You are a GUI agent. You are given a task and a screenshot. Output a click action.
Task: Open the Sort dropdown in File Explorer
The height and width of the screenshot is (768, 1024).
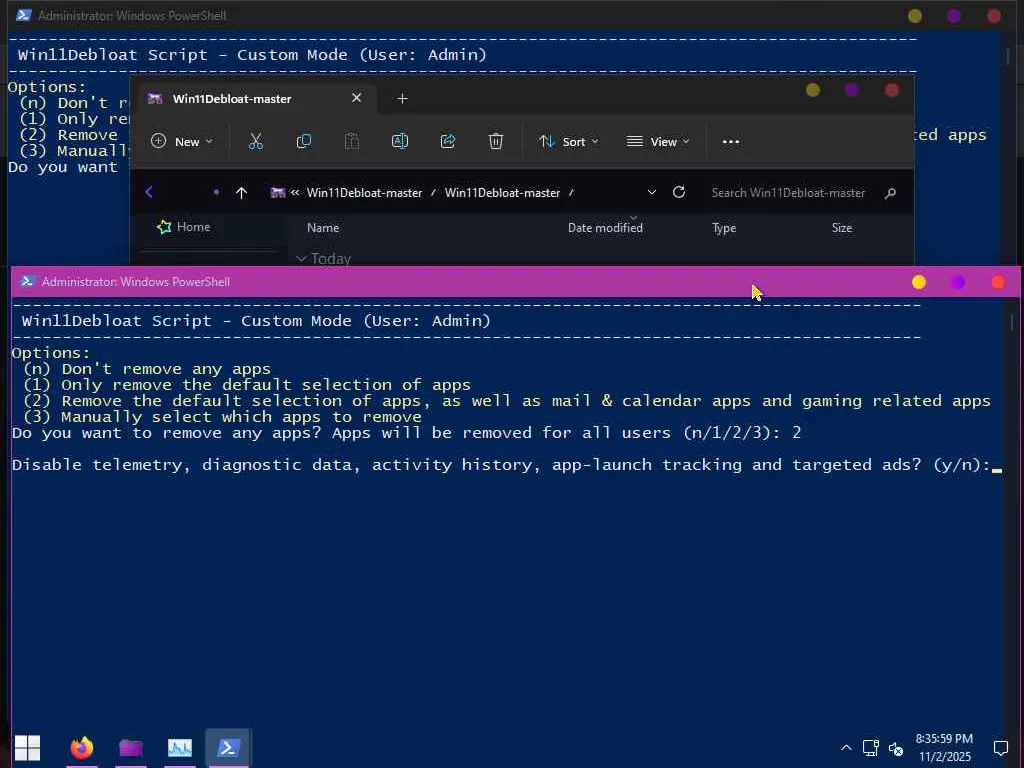(x=568, y=141)
